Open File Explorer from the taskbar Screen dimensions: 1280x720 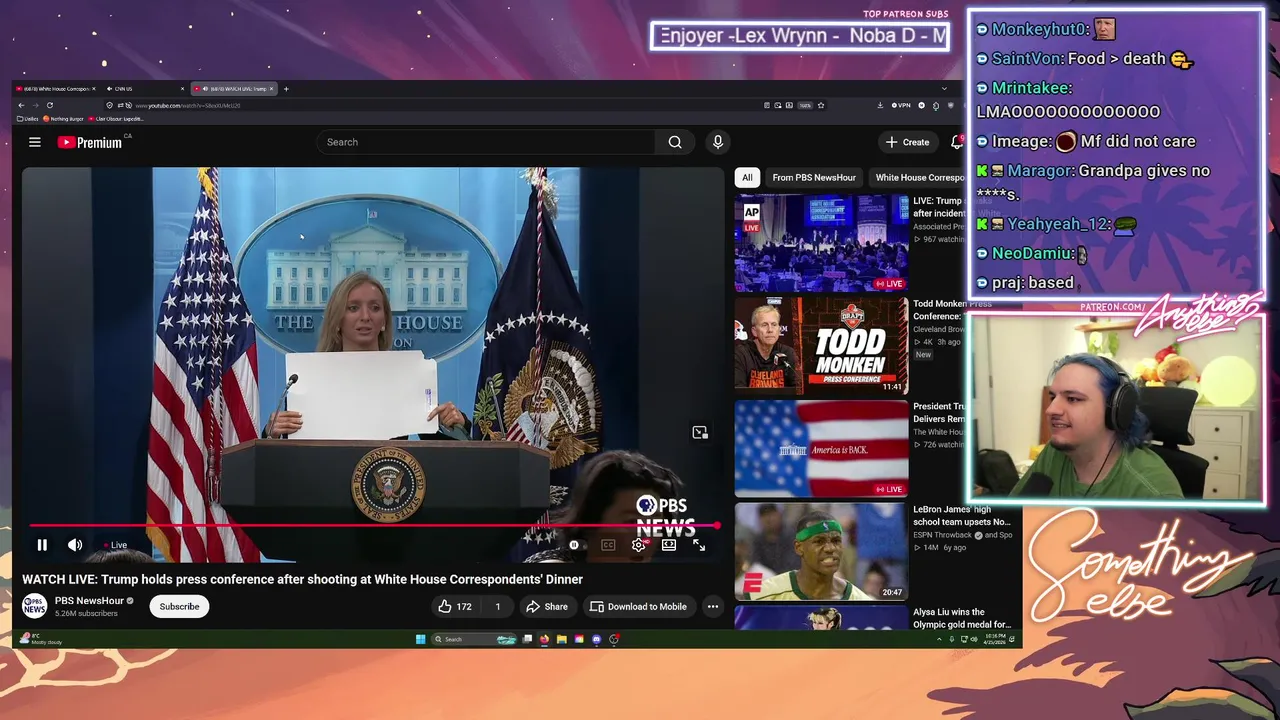click(x=562, y=639)
